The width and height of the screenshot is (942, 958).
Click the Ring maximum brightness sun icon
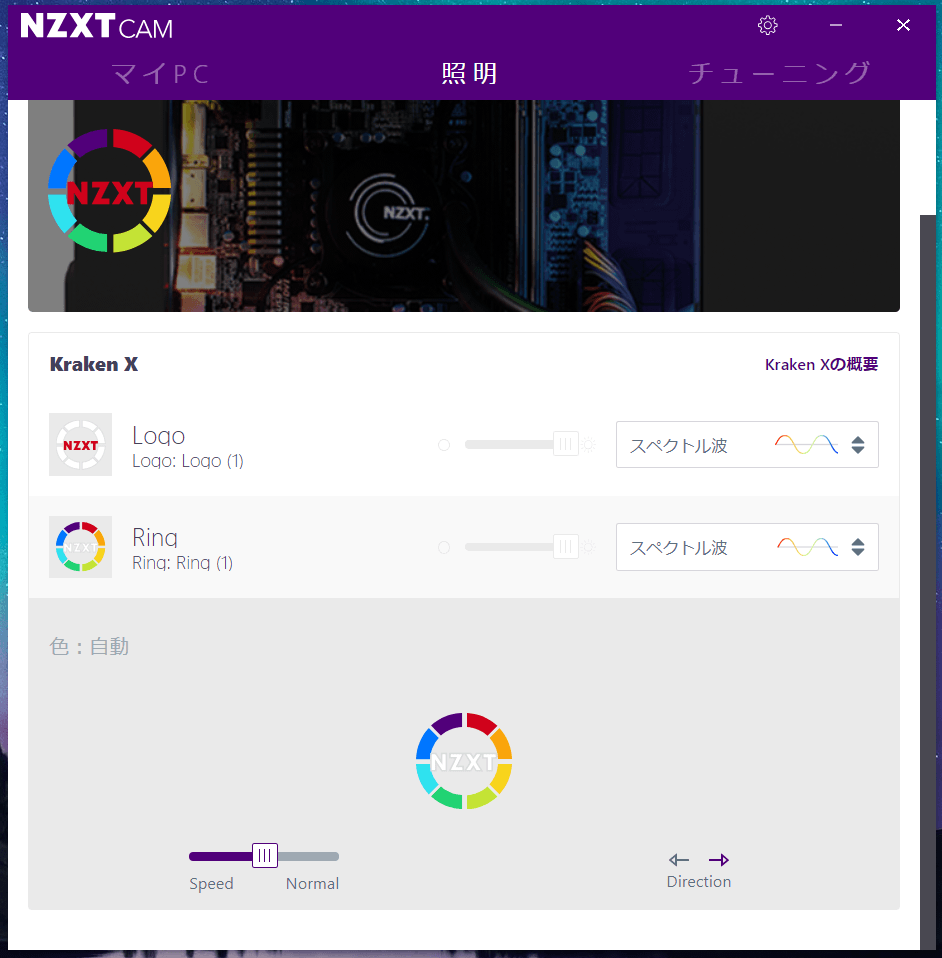coord(588,547)
